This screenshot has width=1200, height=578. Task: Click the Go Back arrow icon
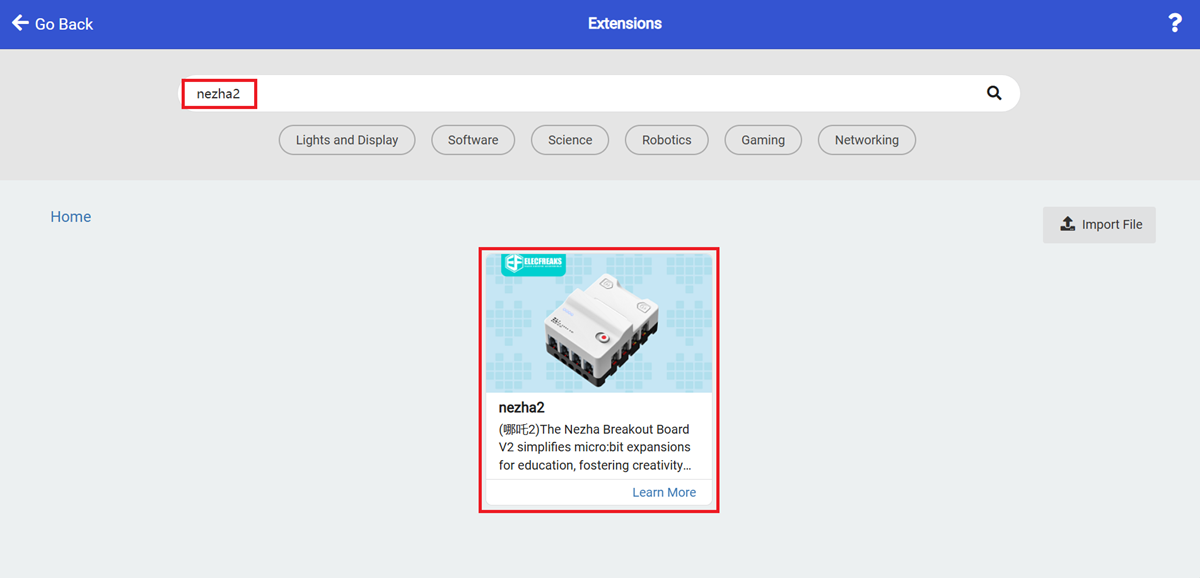click(x=20, y=23)
